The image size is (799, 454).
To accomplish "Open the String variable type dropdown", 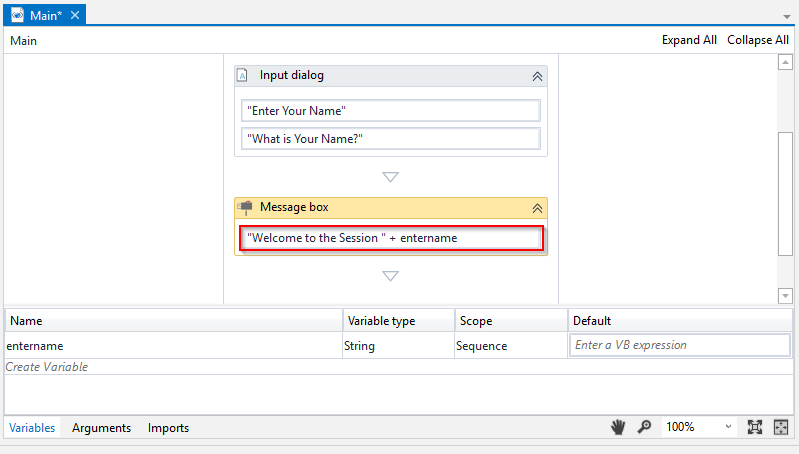I will tap(398, 345).
